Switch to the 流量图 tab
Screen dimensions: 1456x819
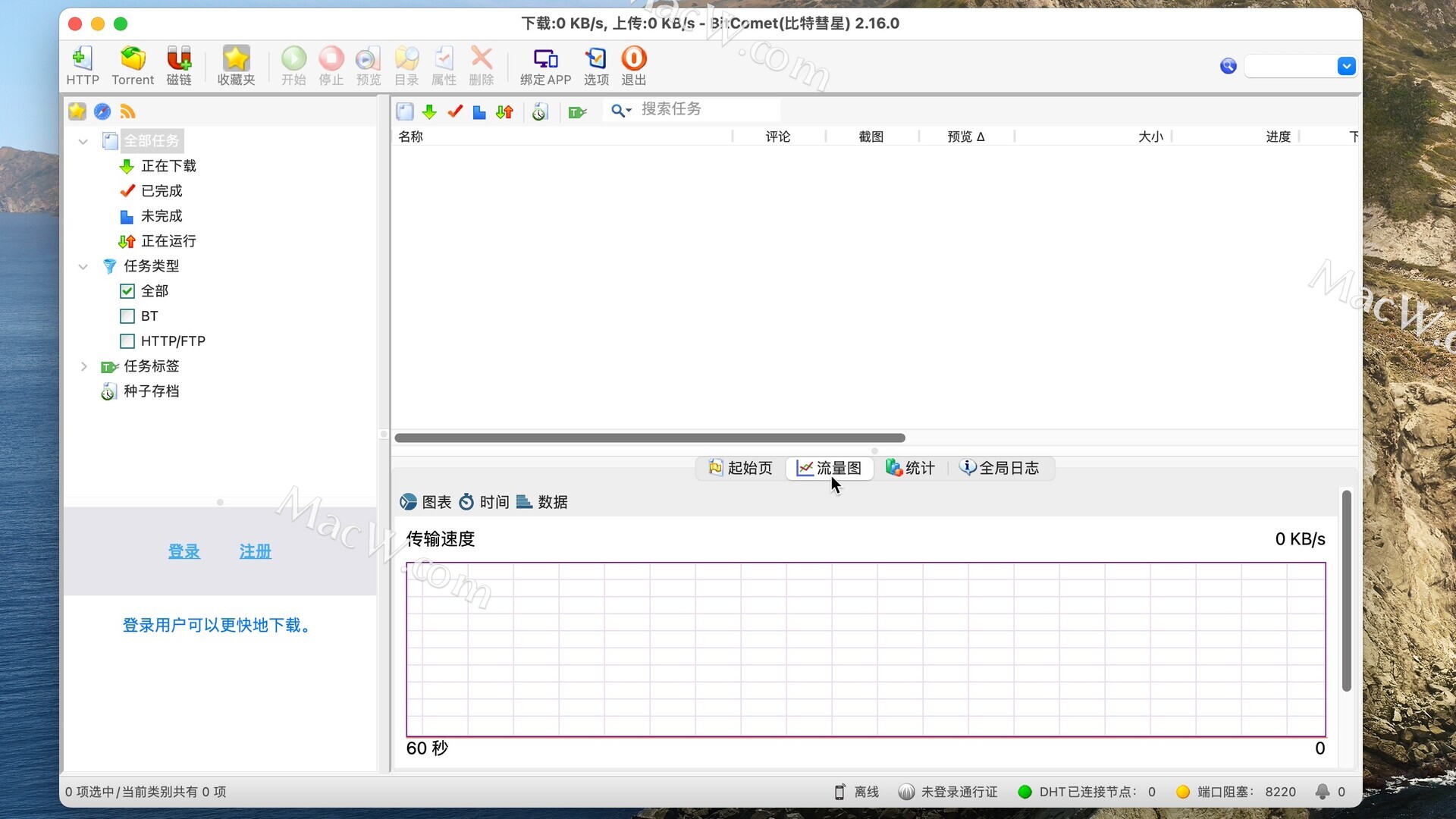(x=829, y=468)
